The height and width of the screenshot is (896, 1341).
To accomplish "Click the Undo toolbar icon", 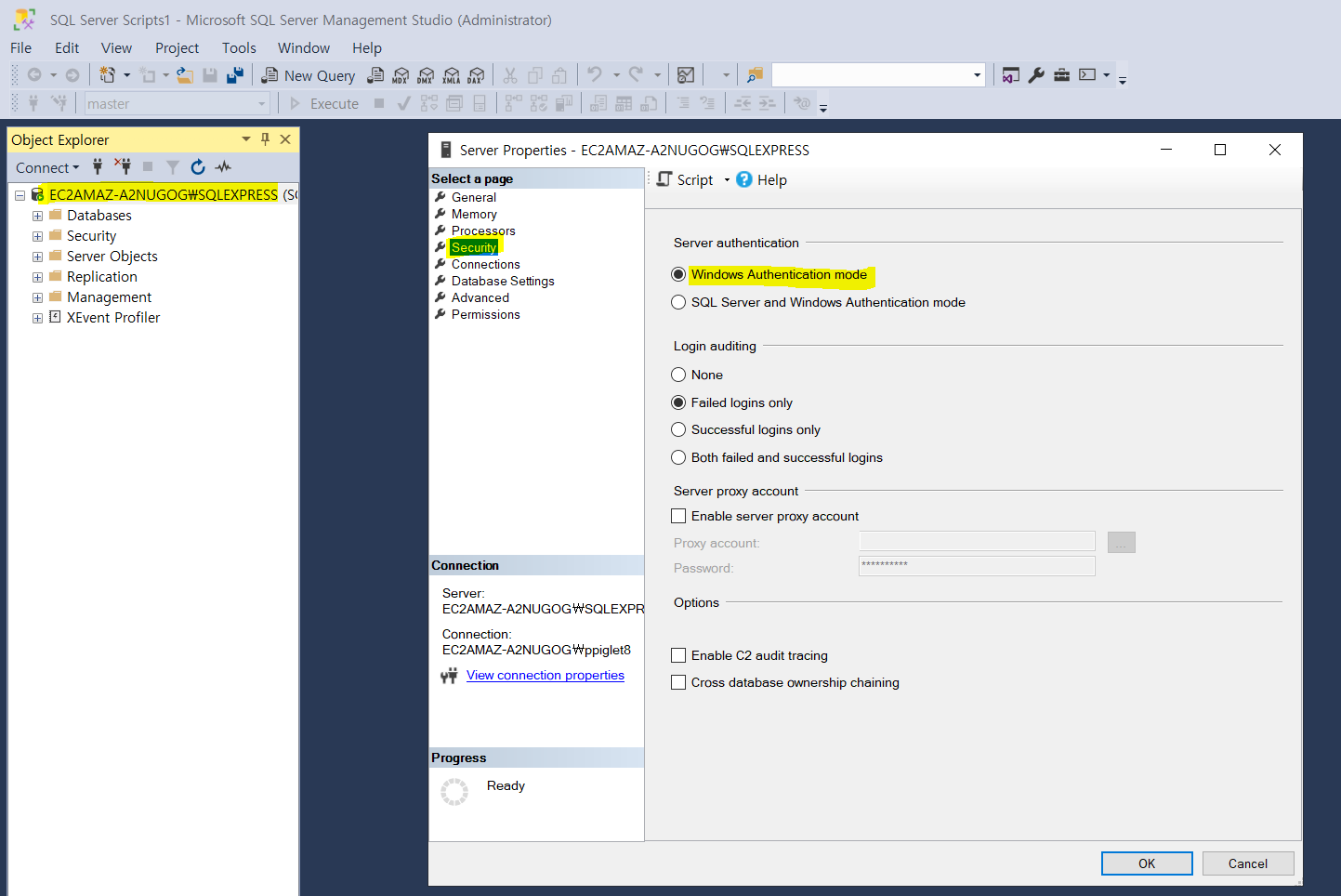I will [x=595, y=75].
